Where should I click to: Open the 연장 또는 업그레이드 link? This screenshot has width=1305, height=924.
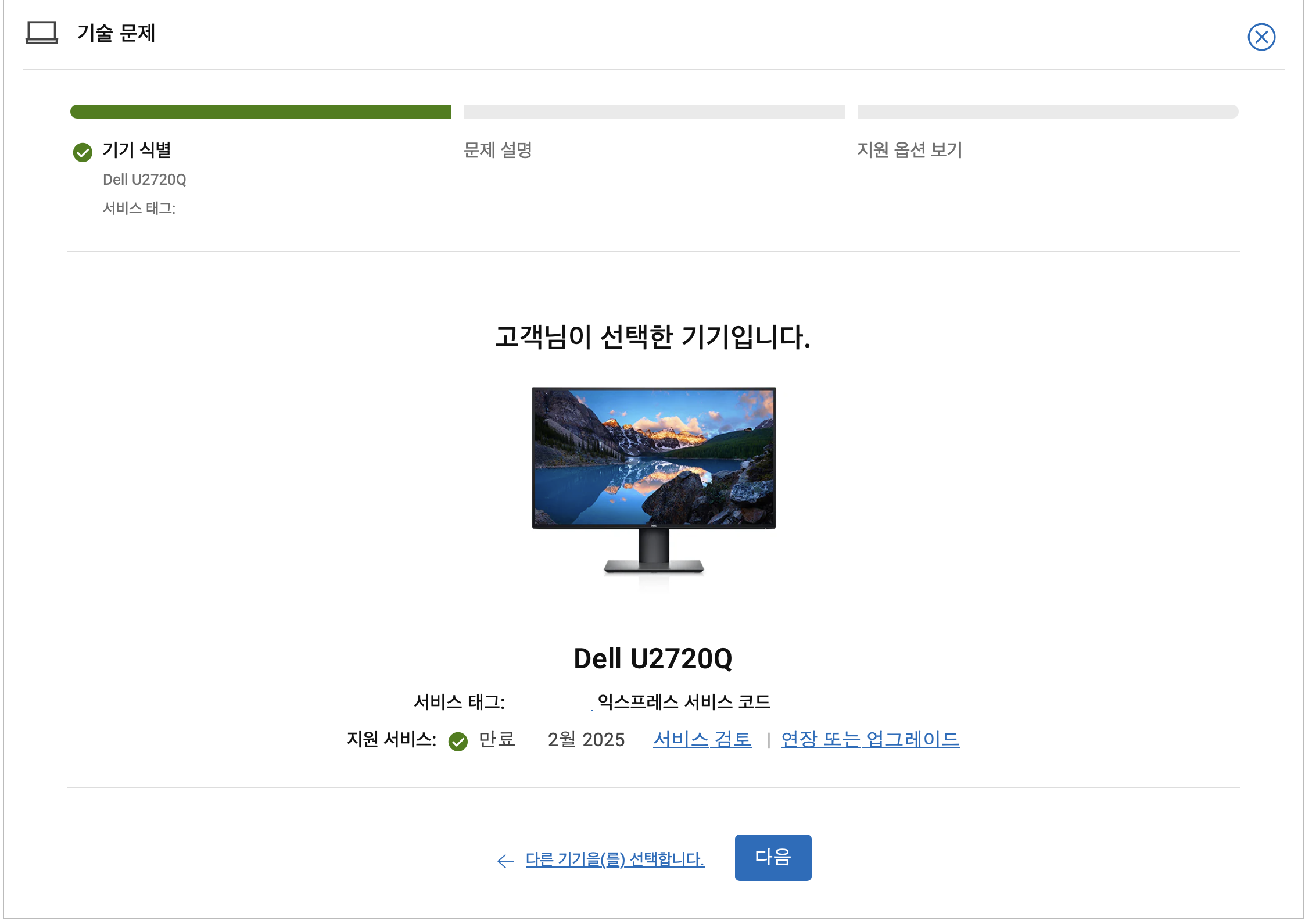(x=869, y=739)
